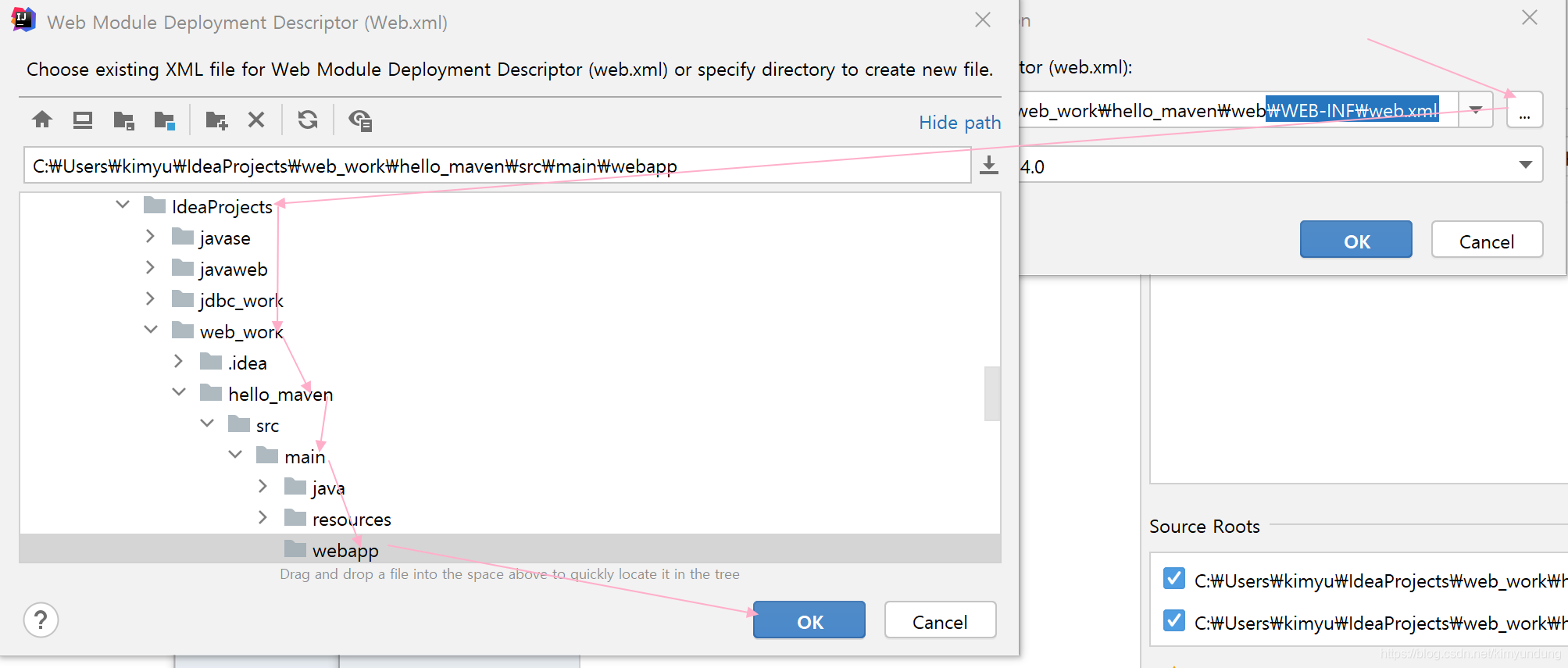Collapse the src folder
1568x668 pixels.
coord(207,423)
